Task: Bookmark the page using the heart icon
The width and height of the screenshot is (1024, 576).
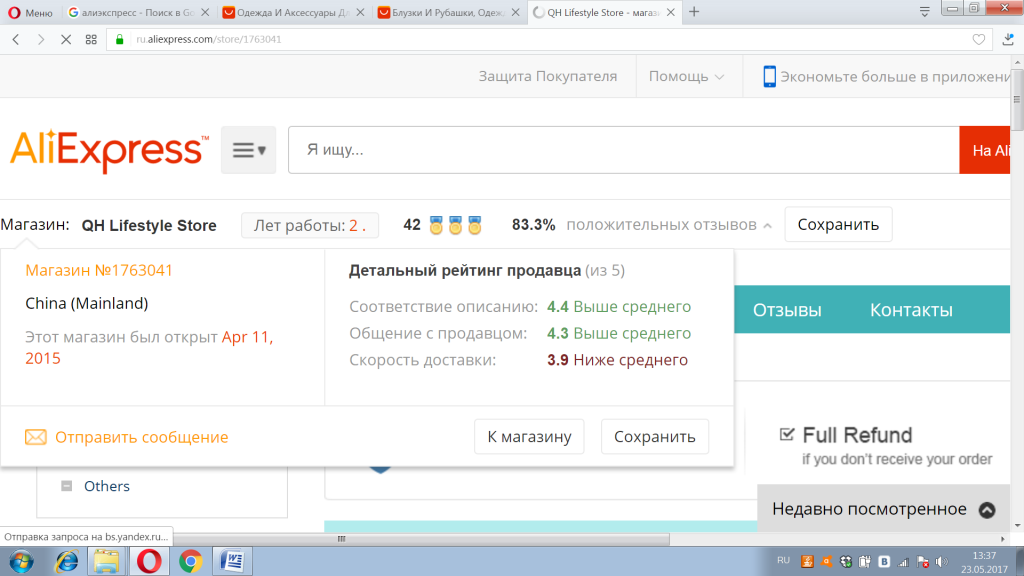Action: pyautogui.click(x=978, y=40)
